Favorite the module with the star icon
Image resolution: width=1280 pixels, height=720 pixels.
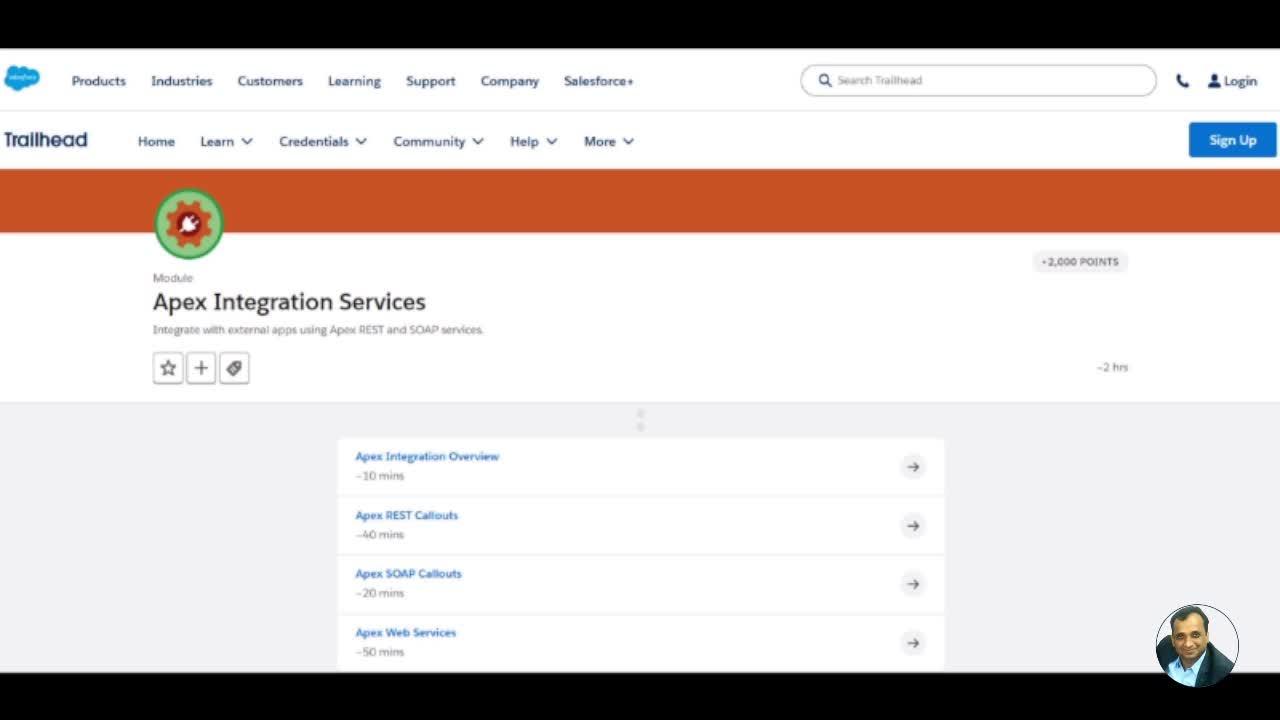168,368
